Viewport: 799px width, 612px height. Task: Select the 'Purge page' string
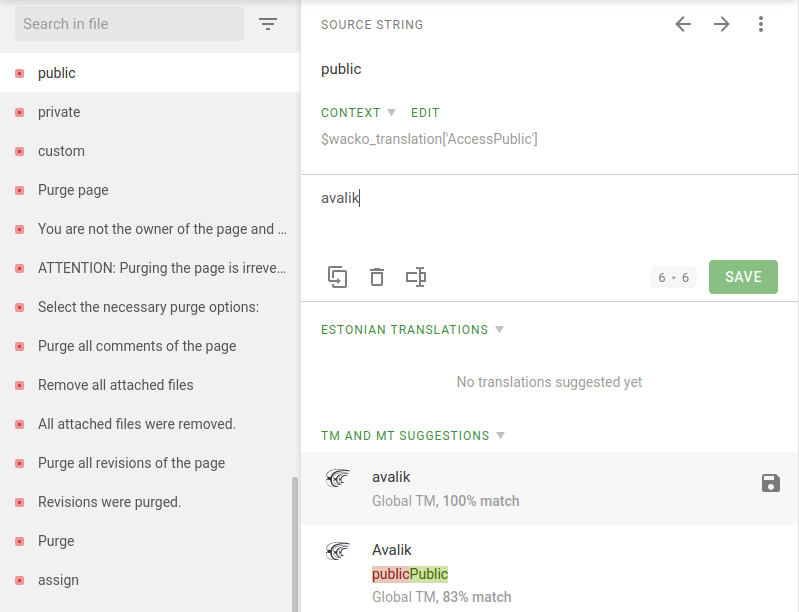pyautogui.click(x=73, y=190)
